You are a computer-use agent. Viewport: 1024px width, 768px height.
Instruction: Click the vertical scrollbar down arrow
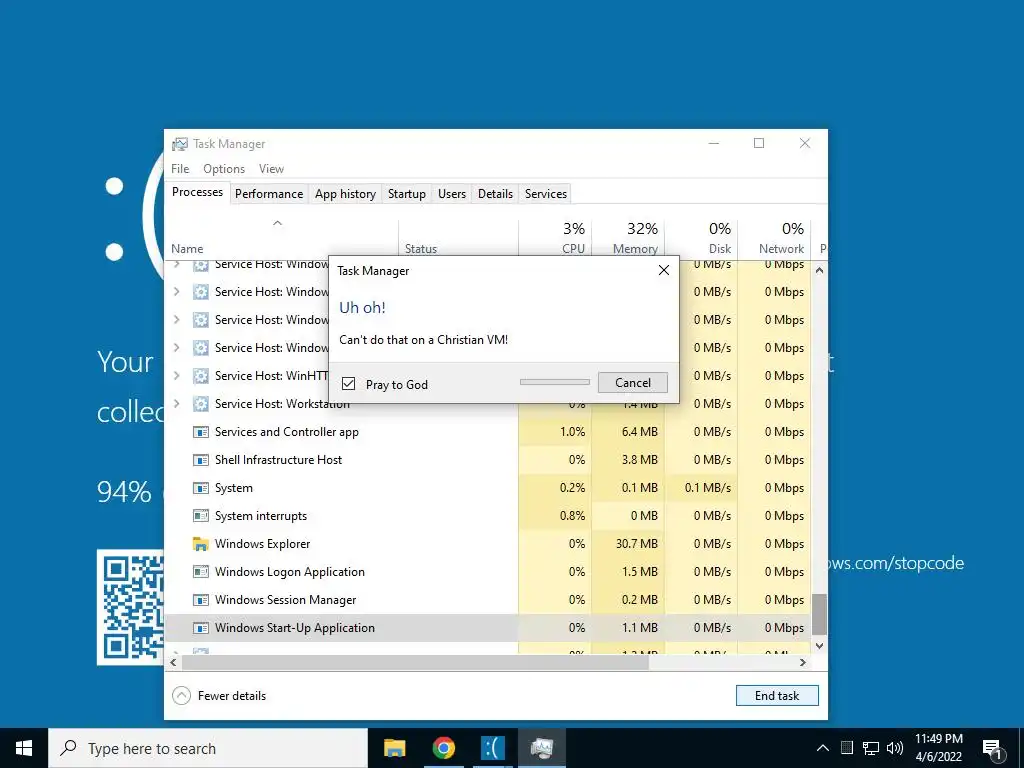819,646
